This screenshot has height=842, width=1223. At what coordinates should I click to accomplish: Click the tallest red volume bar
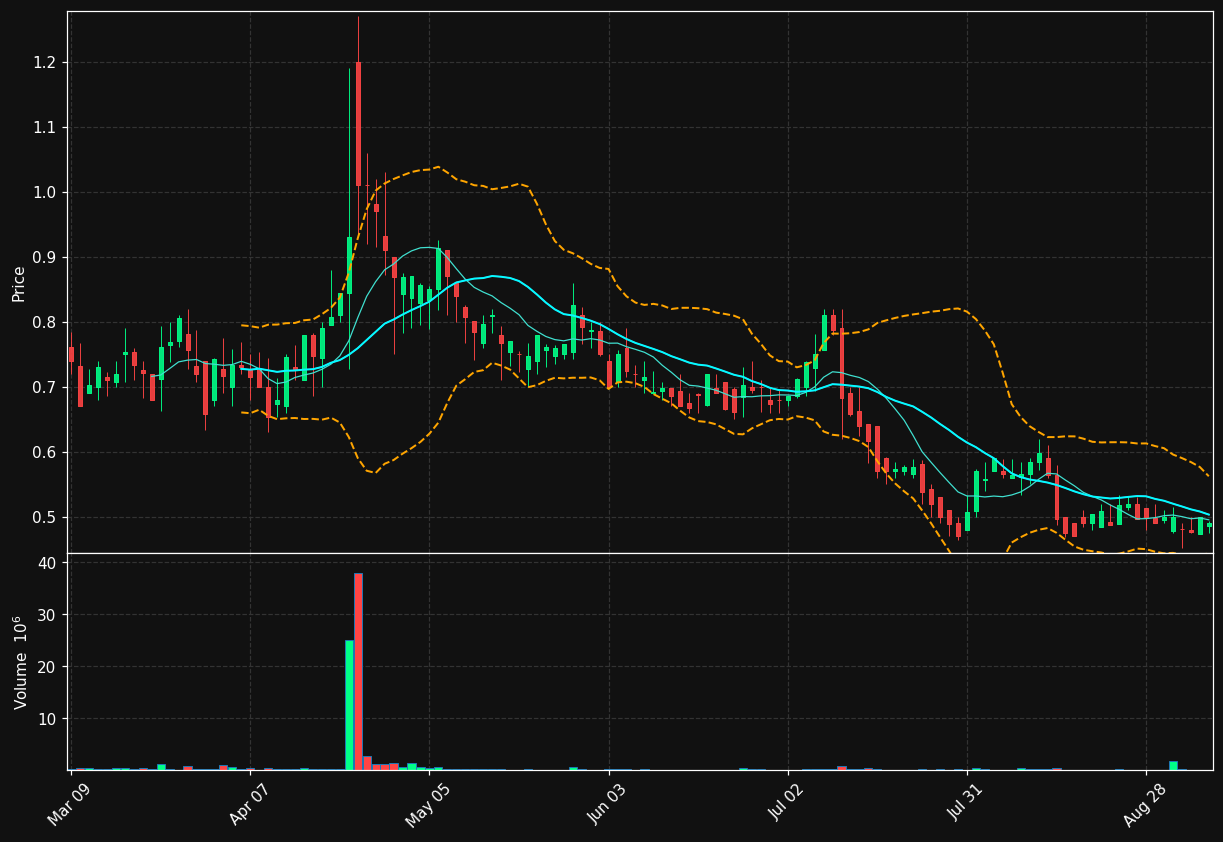(x=358, y=671)
